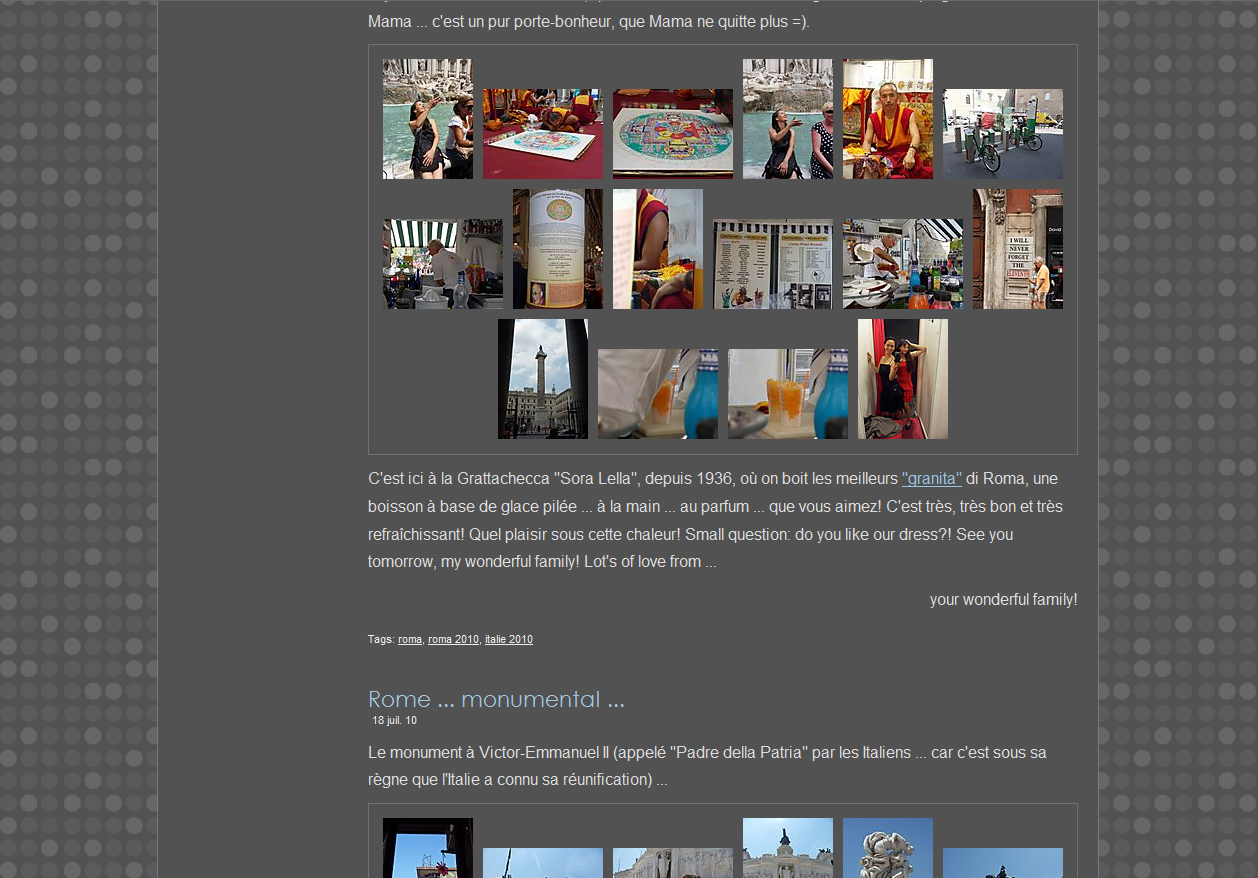Screen dimensions: 1258x878
Task: Open the monks making sand mandala photo
Action: [542, 134]
